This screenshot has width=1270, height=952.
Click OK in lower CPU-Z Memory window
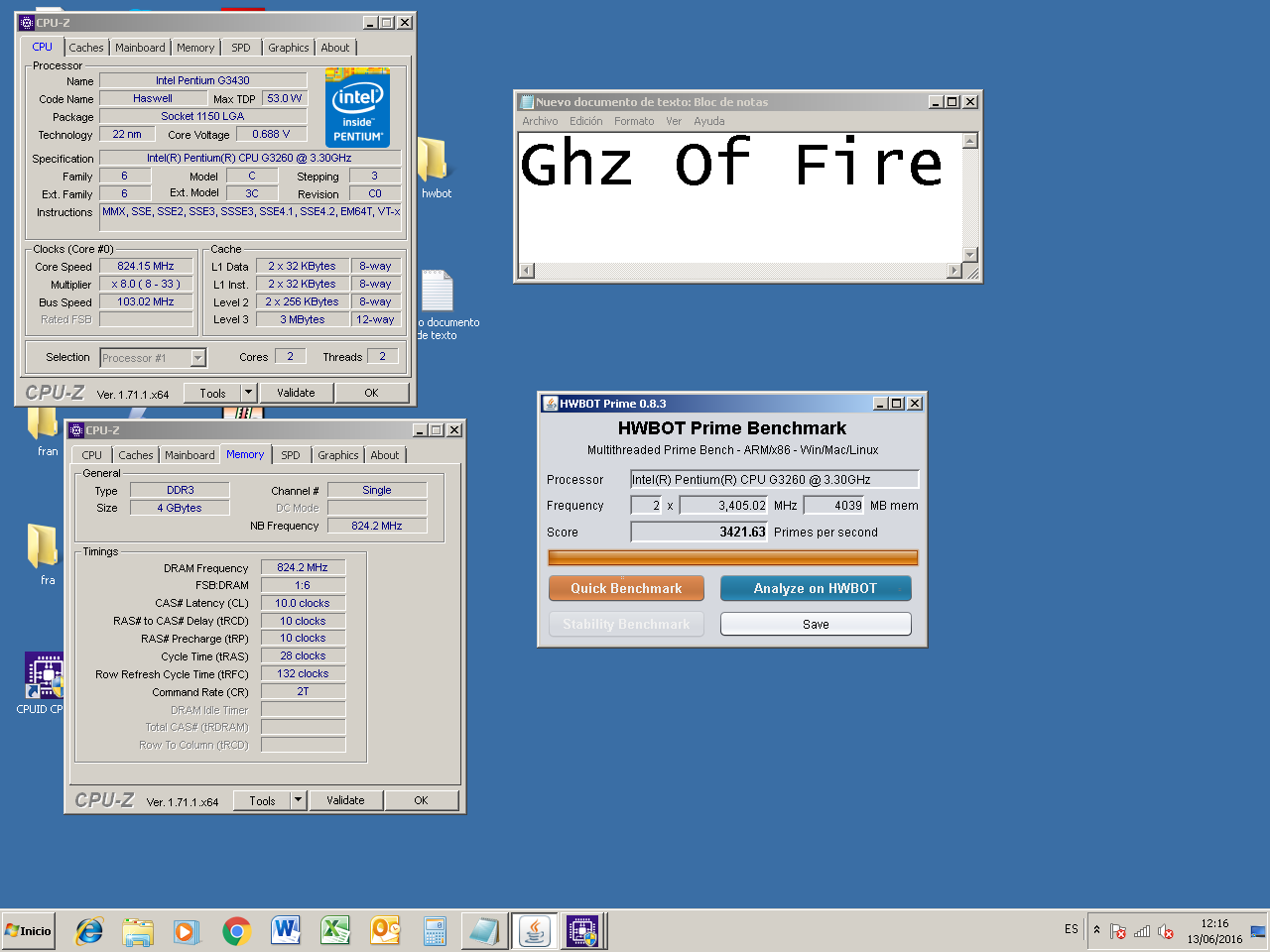tap(421, 800)
